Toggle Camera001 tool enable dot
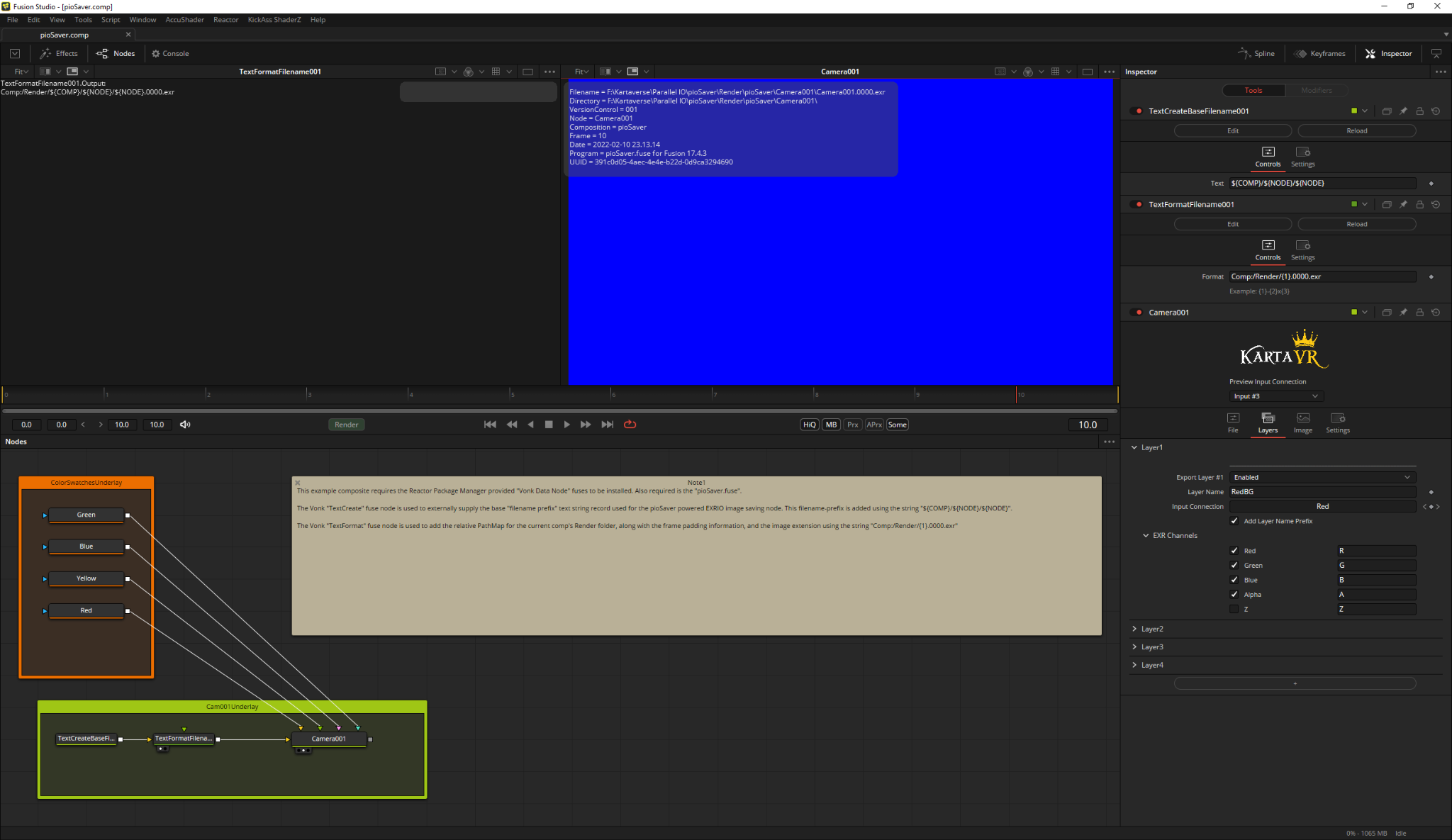This screenshot has height=840, width=1452. click(x=1139, y=313)
